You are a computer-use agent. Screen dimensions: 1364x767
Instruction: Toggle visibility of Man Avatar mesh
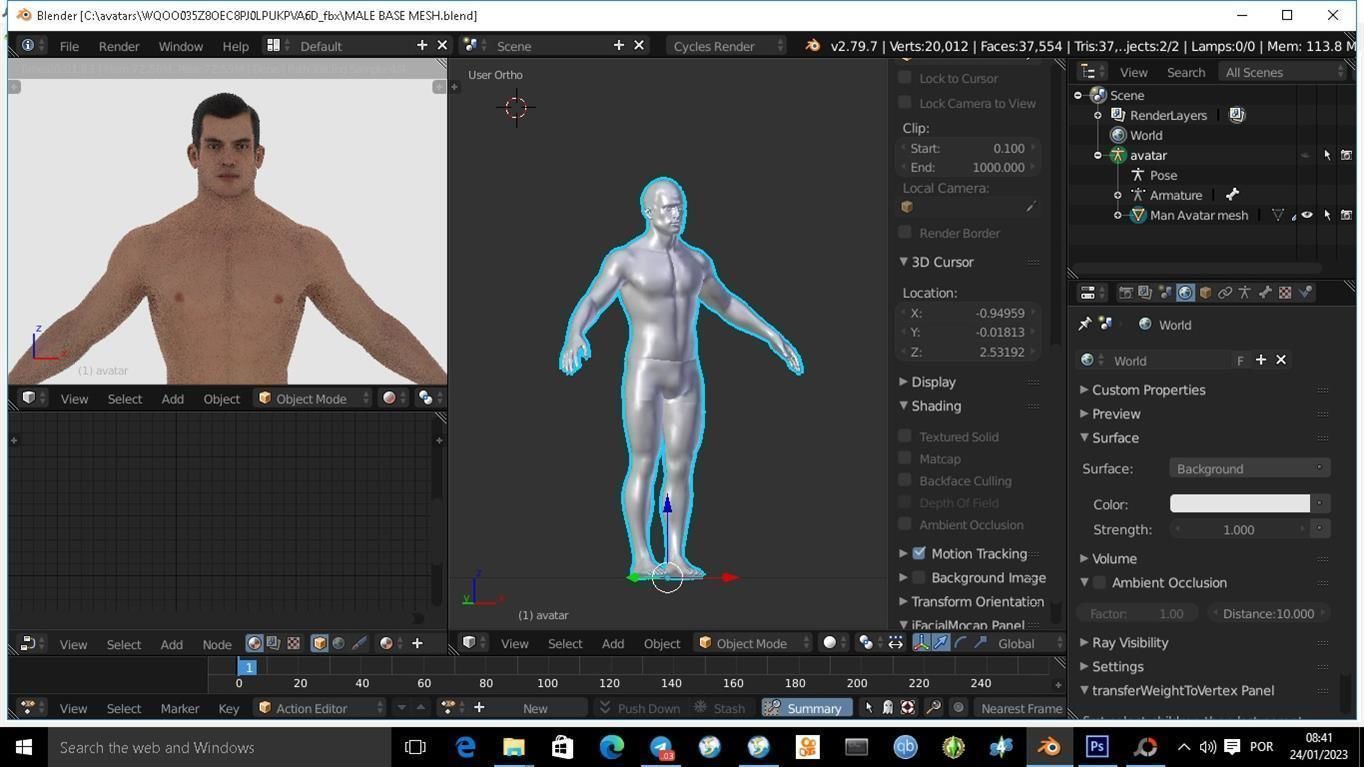[x=1306, y=215]
